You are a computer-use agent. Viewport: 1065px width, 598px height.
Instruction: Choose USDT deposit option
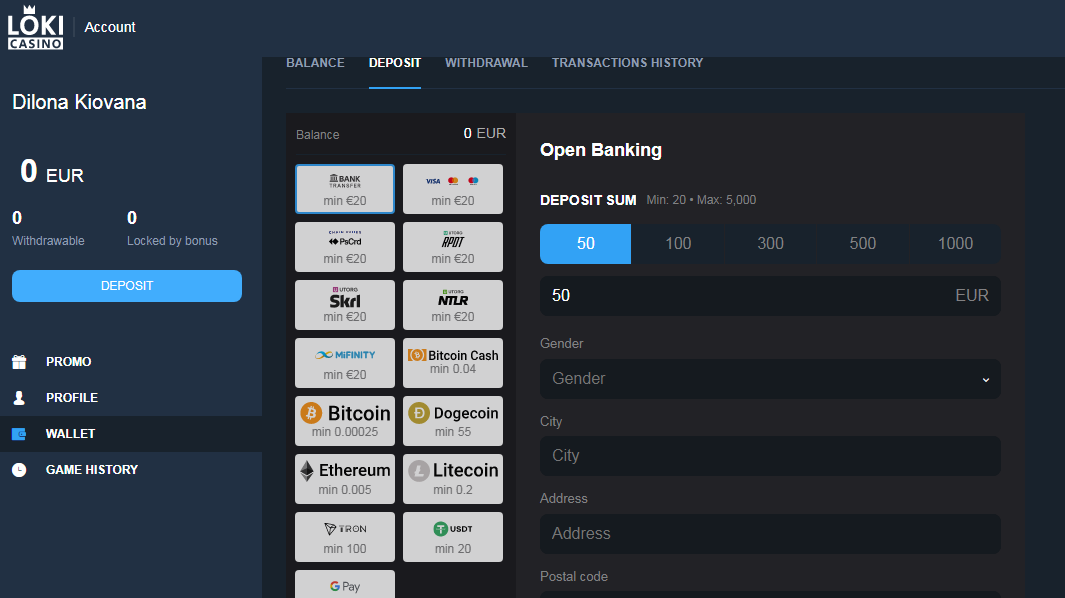[452, 537]
